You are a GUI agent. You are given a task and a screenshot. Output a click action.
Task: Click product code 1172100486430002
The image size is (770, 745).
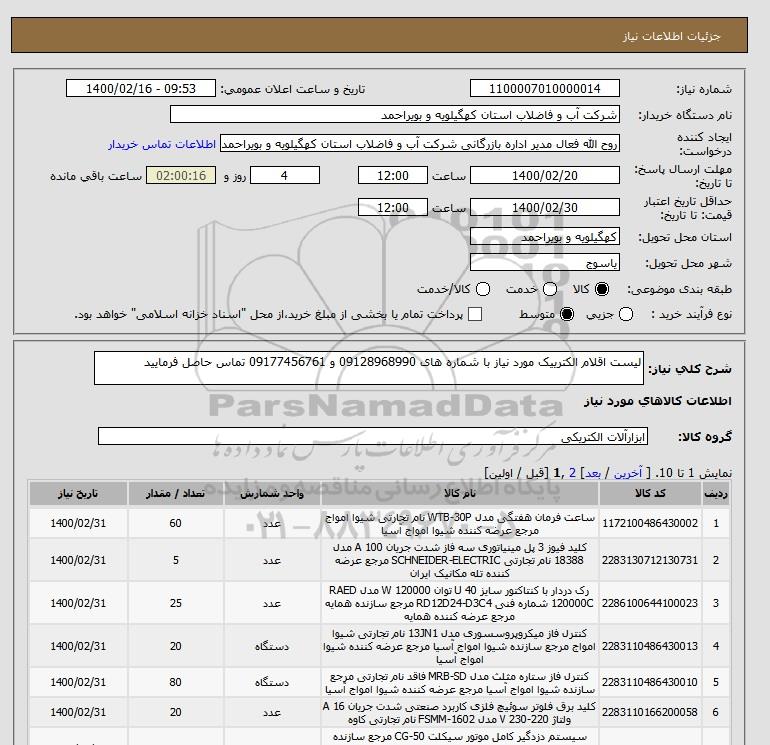click(x=650, y=523)
